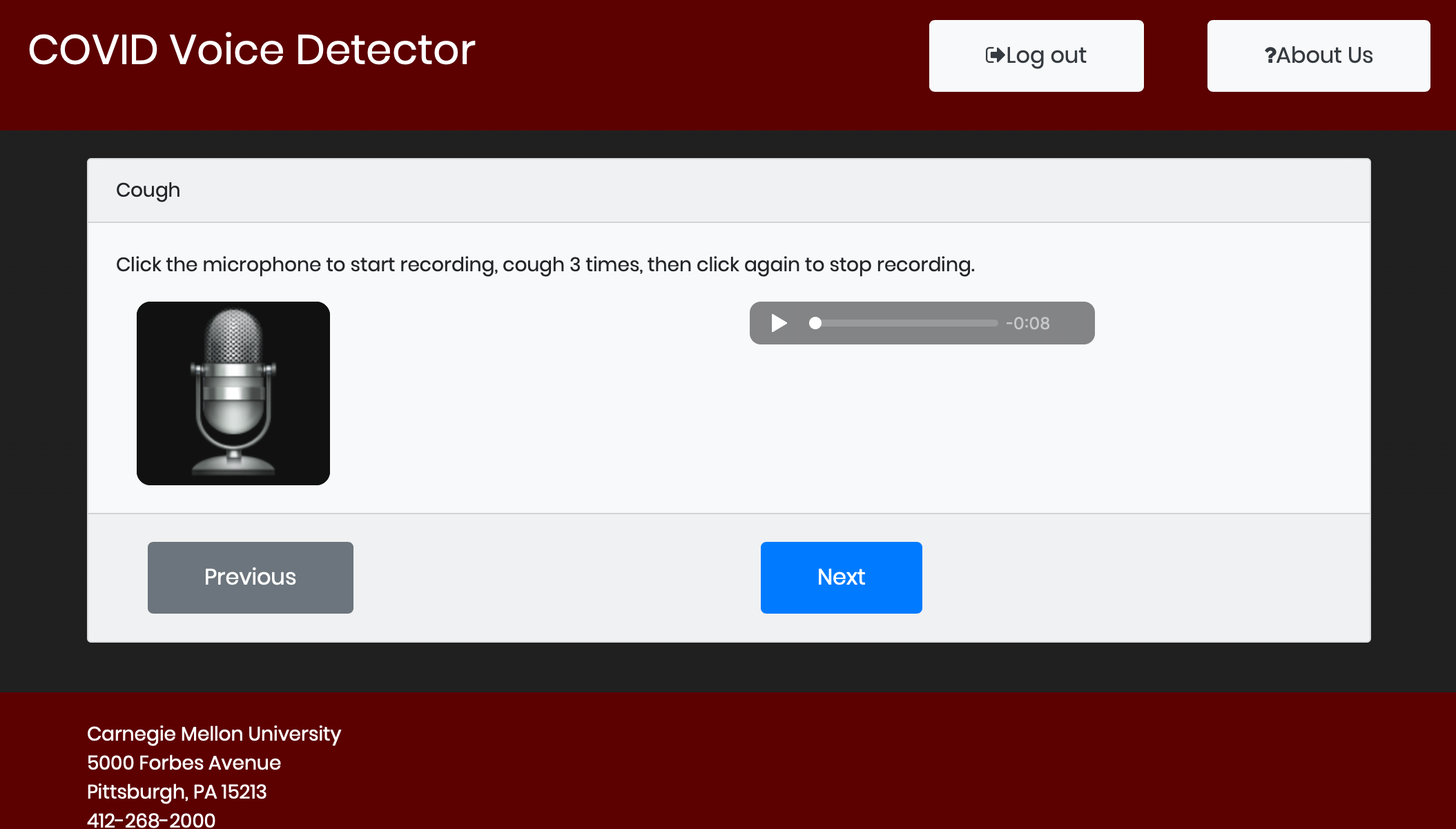Click the COVID Voice Detector title
The height and width of the screenshot is (829, 1456).
(x=251, y=50)
